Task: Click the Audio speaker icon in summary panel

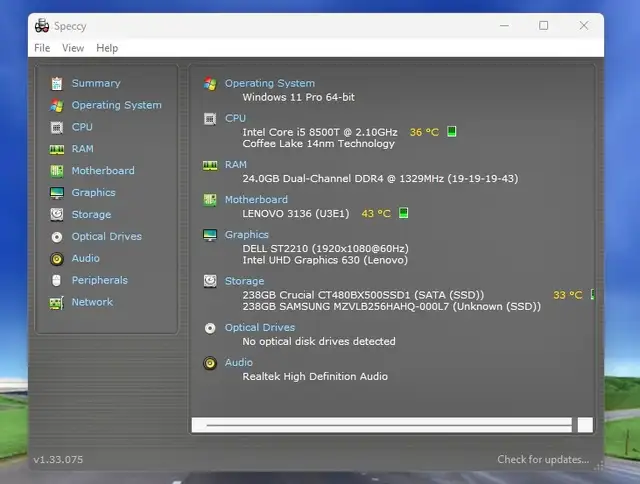Action: point(210,363)
